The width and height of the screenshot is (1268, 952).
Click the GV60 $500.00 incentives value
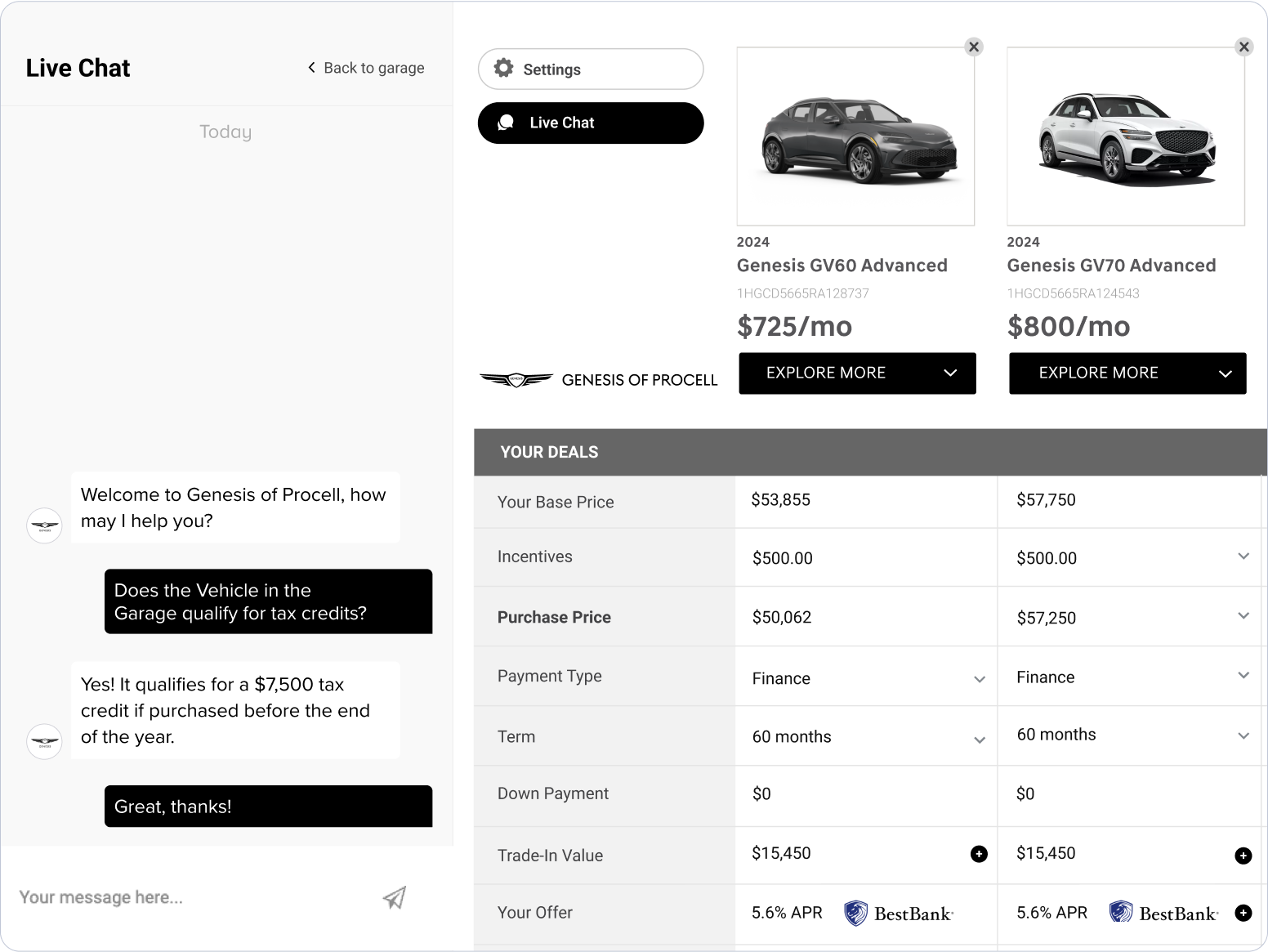[x=783, y=558]
